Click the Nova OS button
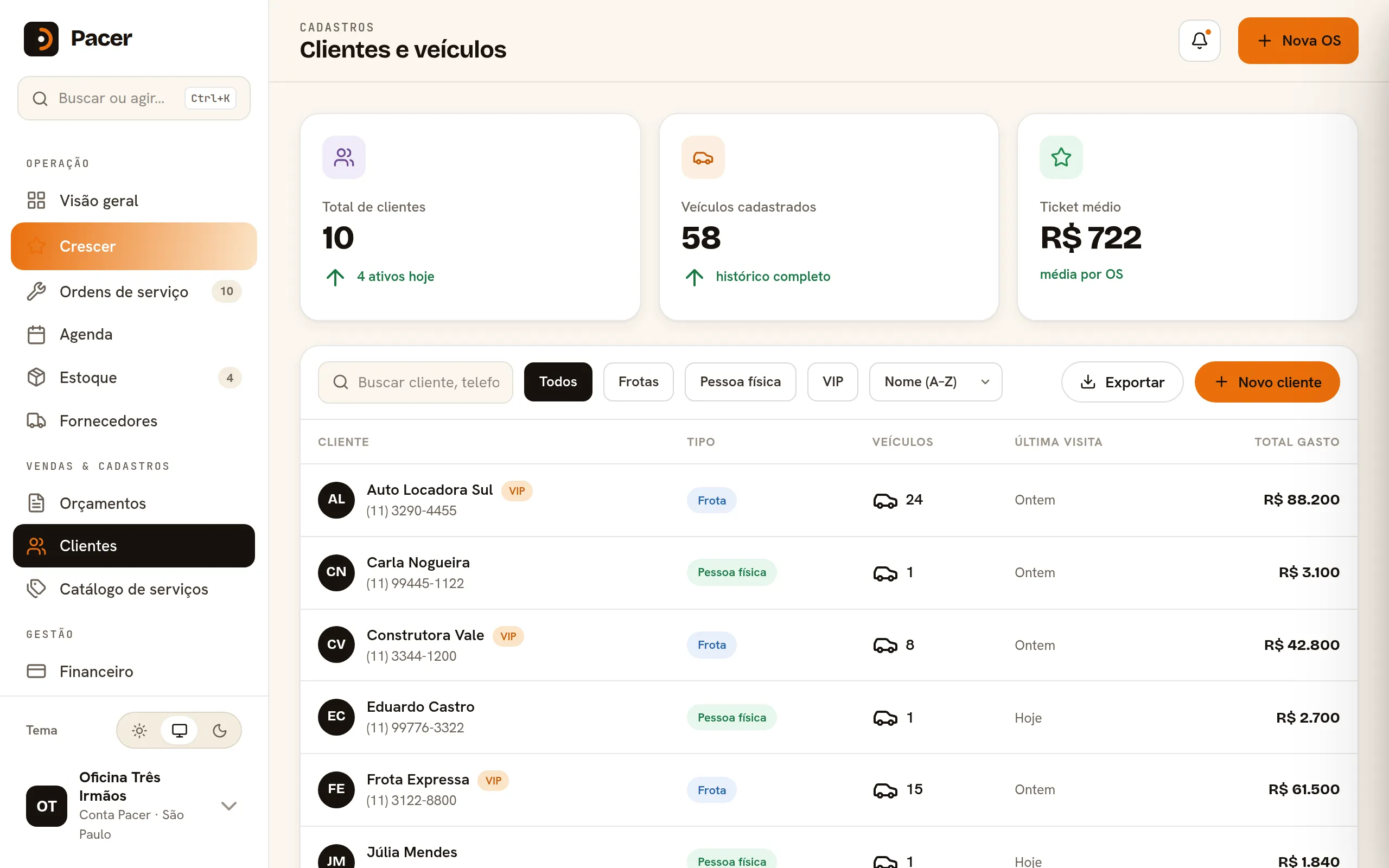 [1298, 40]
